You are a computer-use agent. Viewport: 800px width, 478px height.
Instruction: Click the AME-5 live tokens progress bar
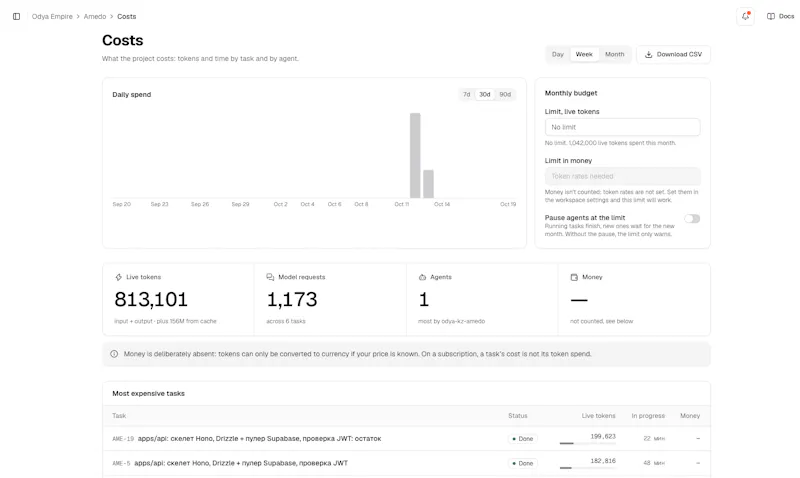click(x=587, y=468)
